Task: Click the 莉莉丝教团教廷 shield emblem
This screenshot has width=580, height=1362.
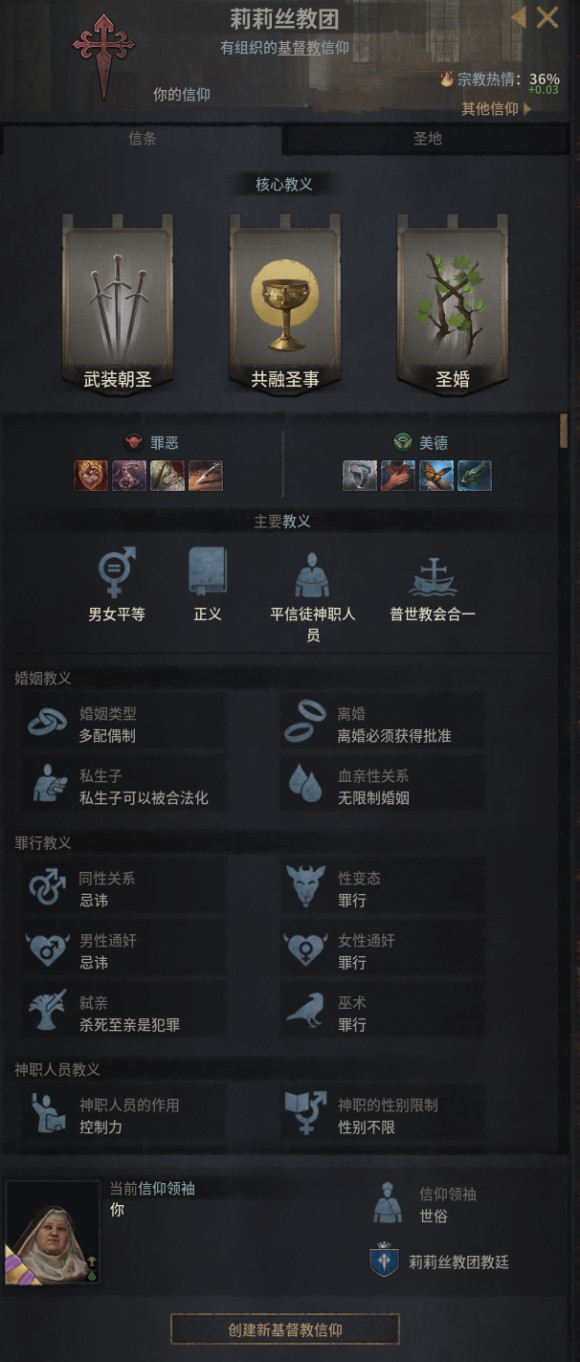Action: coord(384,1261)
